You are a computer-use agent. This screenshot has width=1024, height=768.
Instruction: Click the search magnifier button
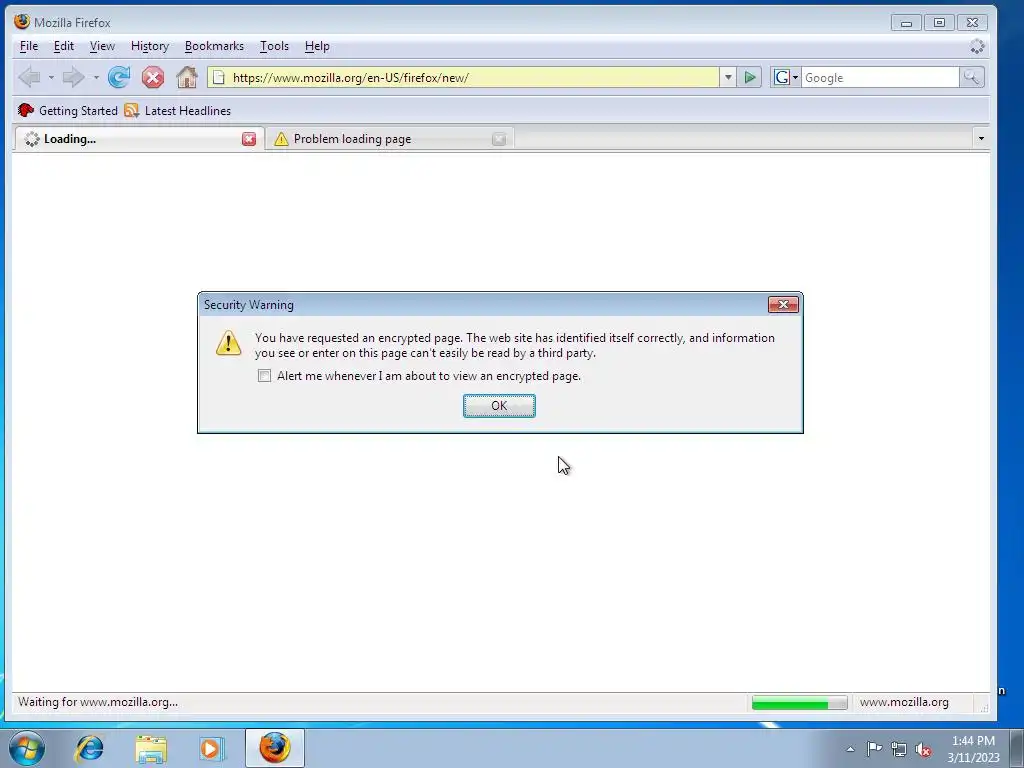(972, 77)
